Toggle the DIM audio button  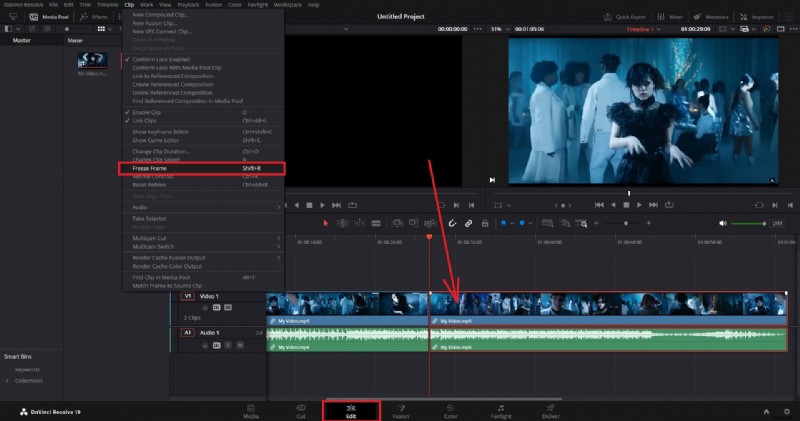(x=777, y=223)
